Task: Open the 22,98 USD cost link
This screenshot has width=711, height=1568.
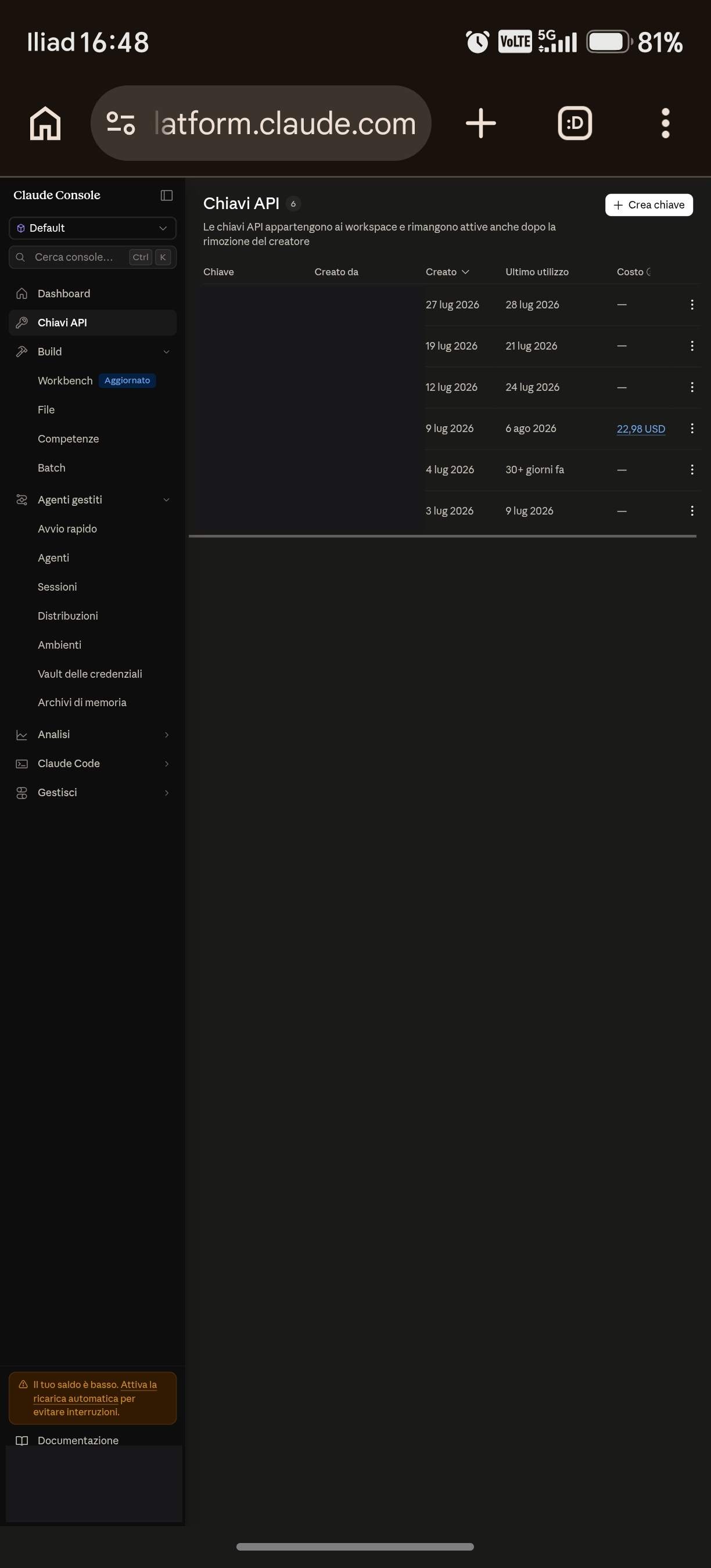Action: (x=641, y=429)
